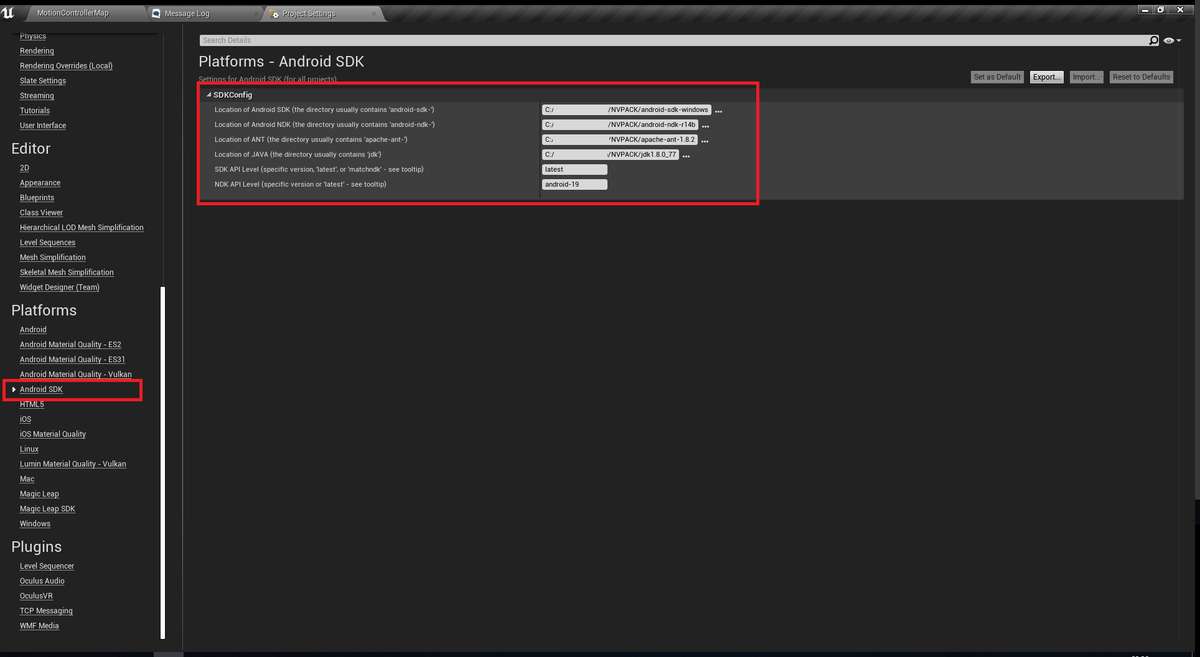Open the eye view options dropdown
Image resolution: width=1200 pixels, height=657 pixels.
pos(1172,40)
